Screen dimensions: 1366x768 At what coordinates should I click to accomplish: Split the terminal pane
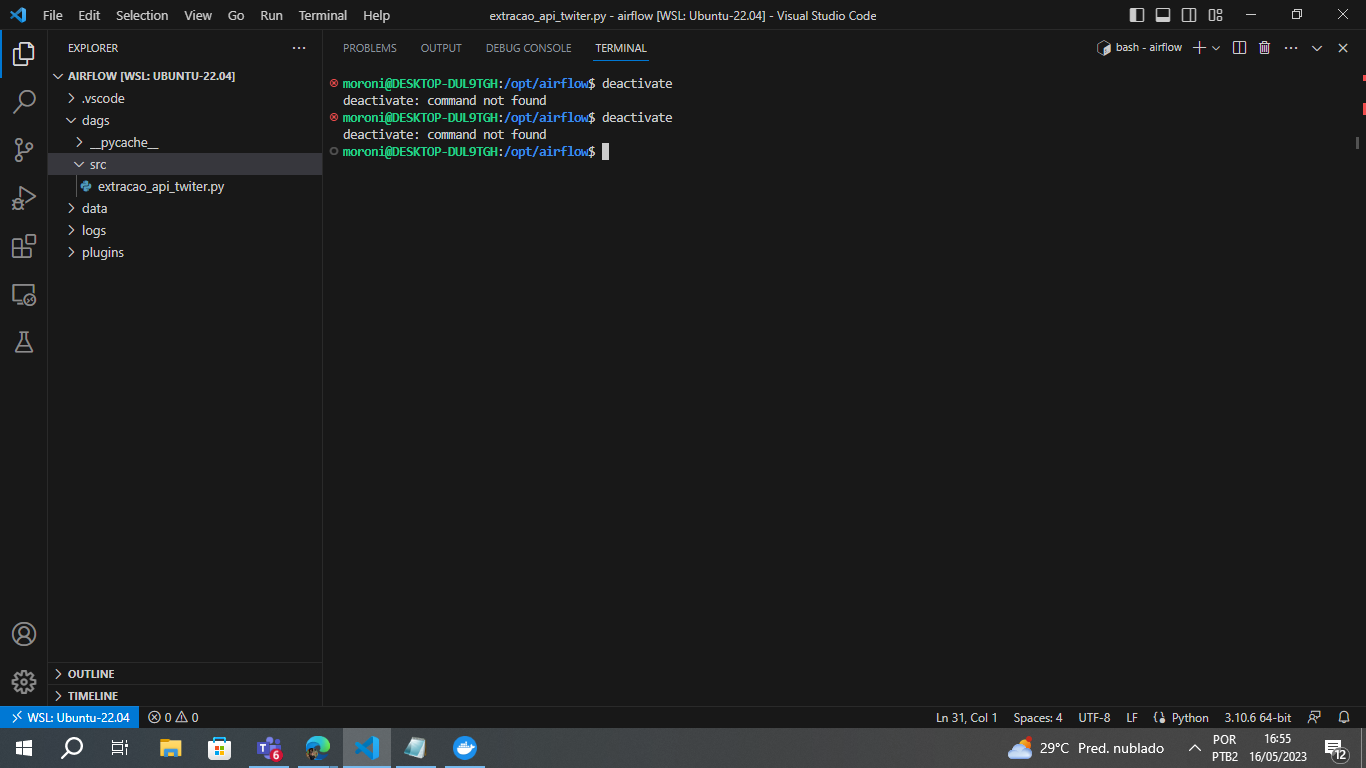pyautogui.click(x=1239, y=48)
